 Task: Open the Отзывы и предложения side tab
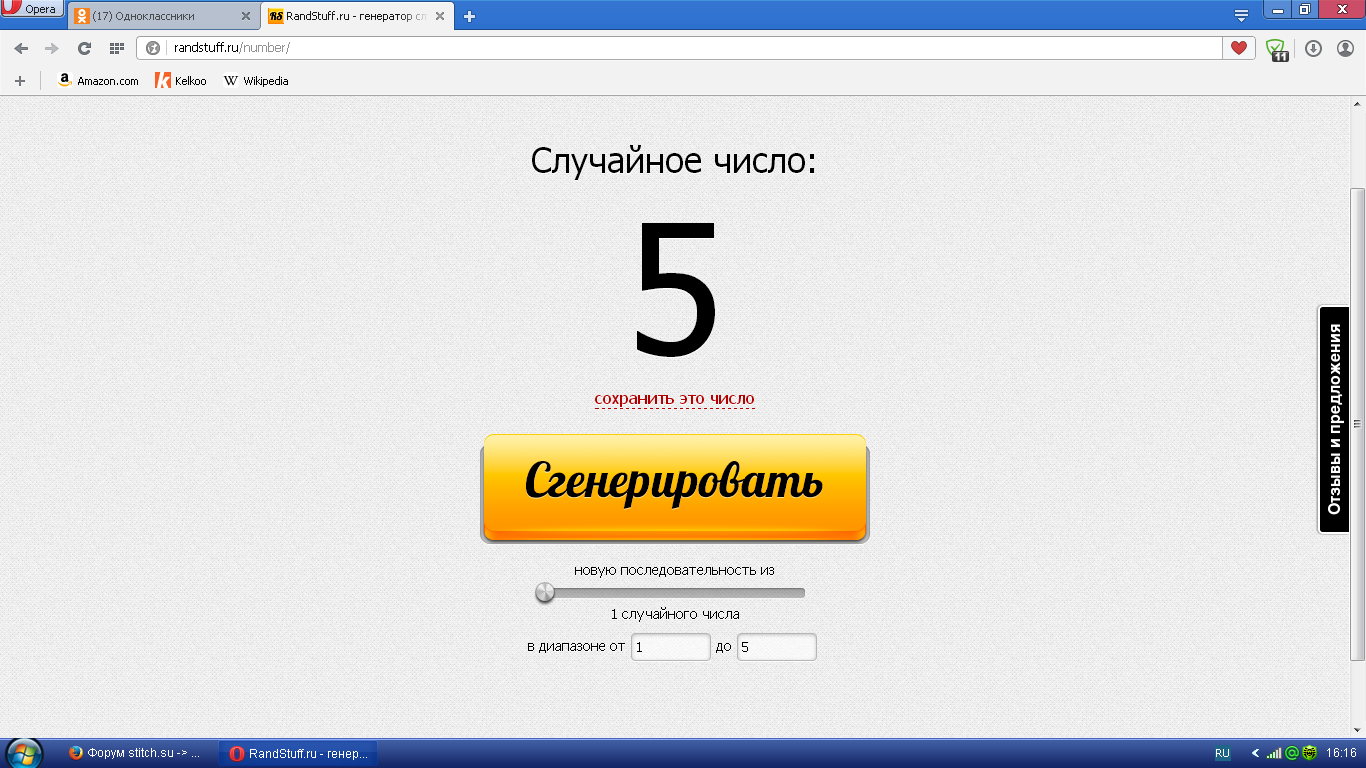[1333, 419]
